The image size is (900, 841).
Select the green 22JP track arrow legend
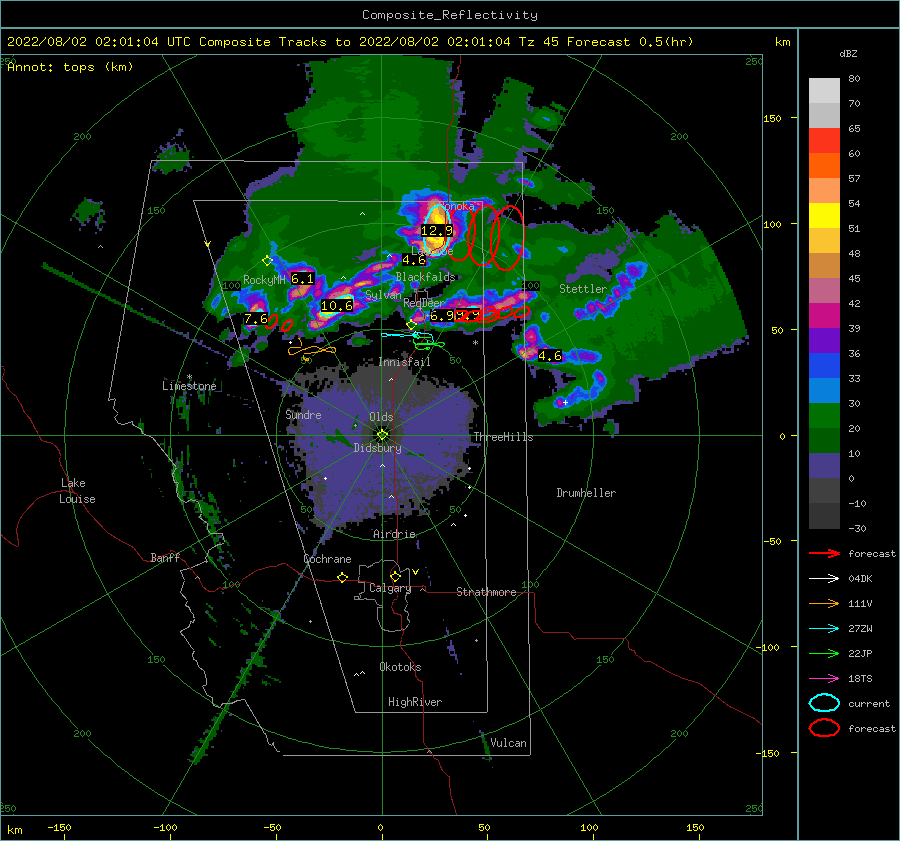coord(824,653)
